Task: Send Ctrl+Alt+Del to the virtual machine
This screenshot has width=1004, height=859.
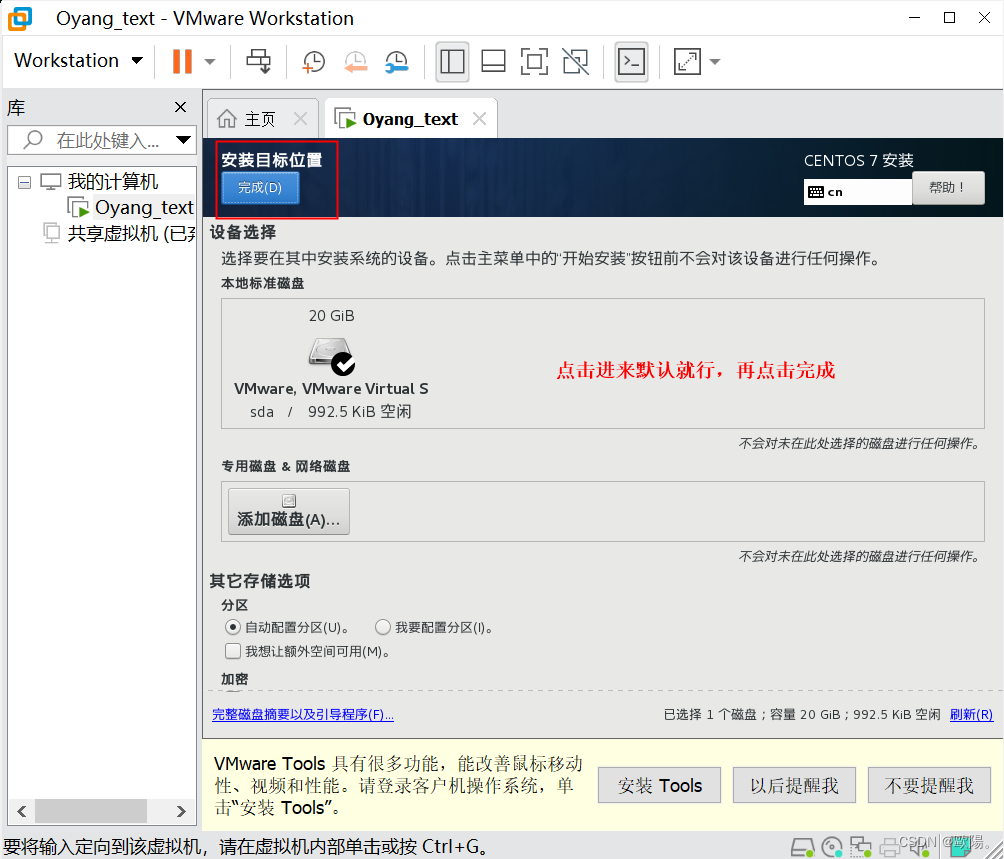Action: 259,61
